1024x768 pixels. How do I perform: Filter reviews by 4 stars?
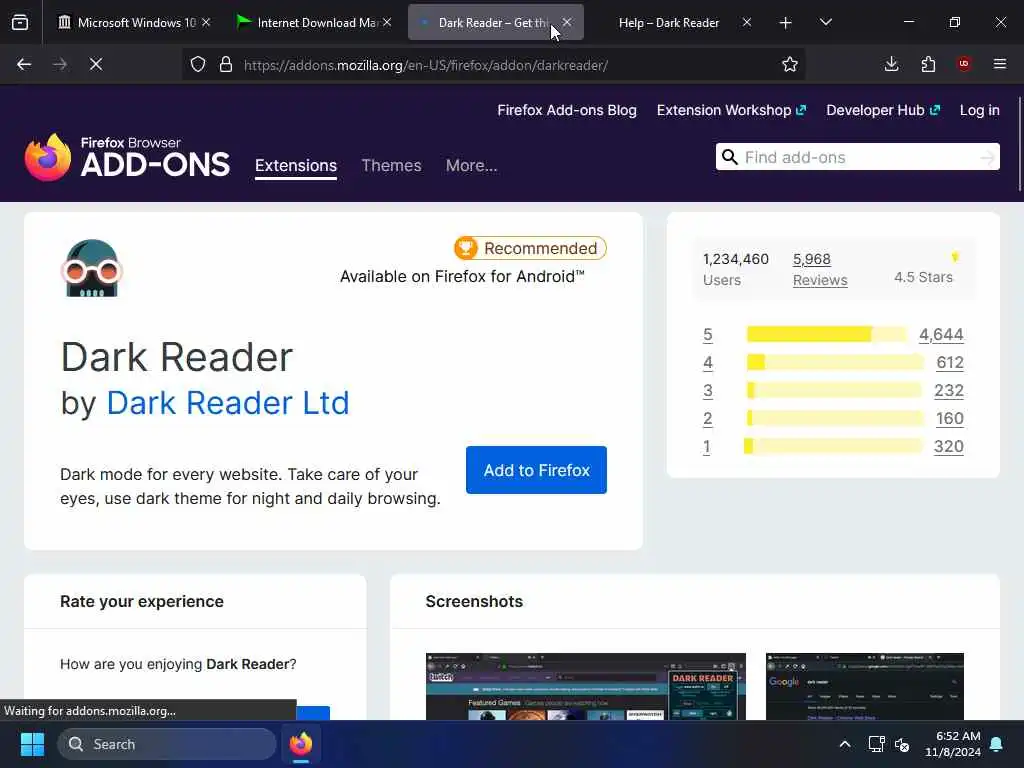[x=707, y=363]
